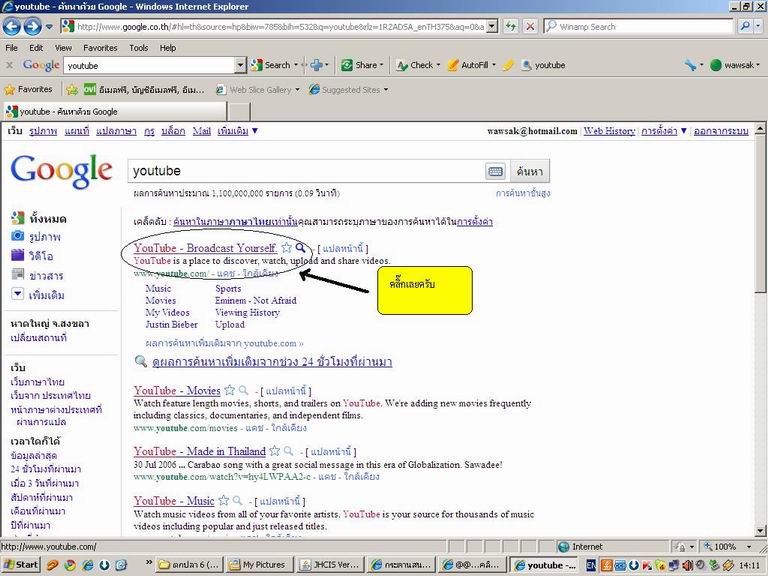This screenshot has height=576, width=768.
Task: Click the Eminem - Not Afraid sitelink
Action: 256,300
